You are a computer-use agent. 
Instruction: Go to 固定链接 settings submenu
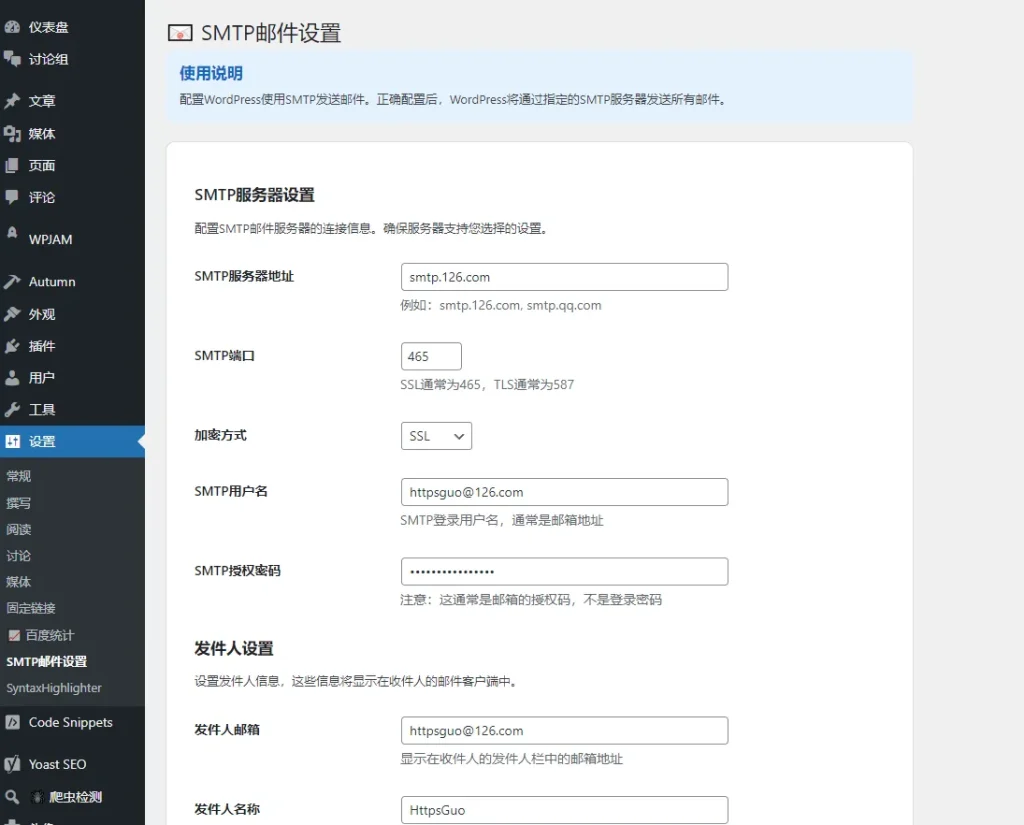point(31,608)
